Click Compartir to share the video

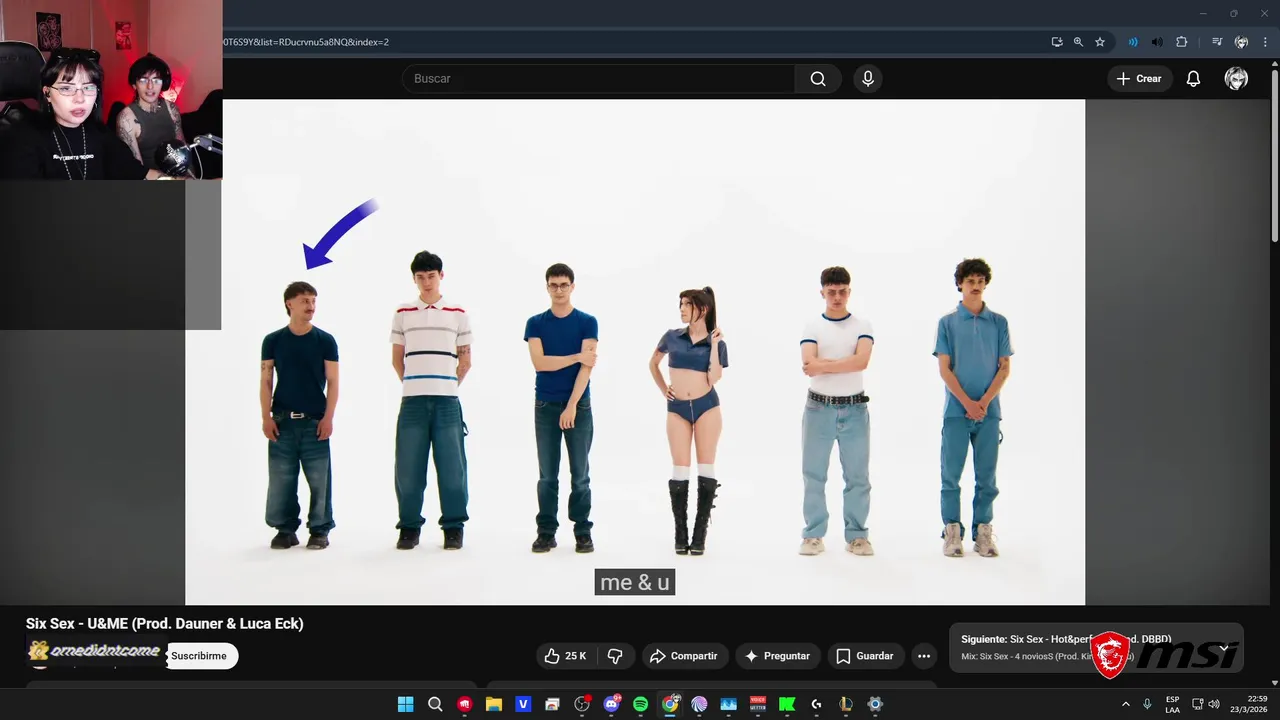click(684, 656)
